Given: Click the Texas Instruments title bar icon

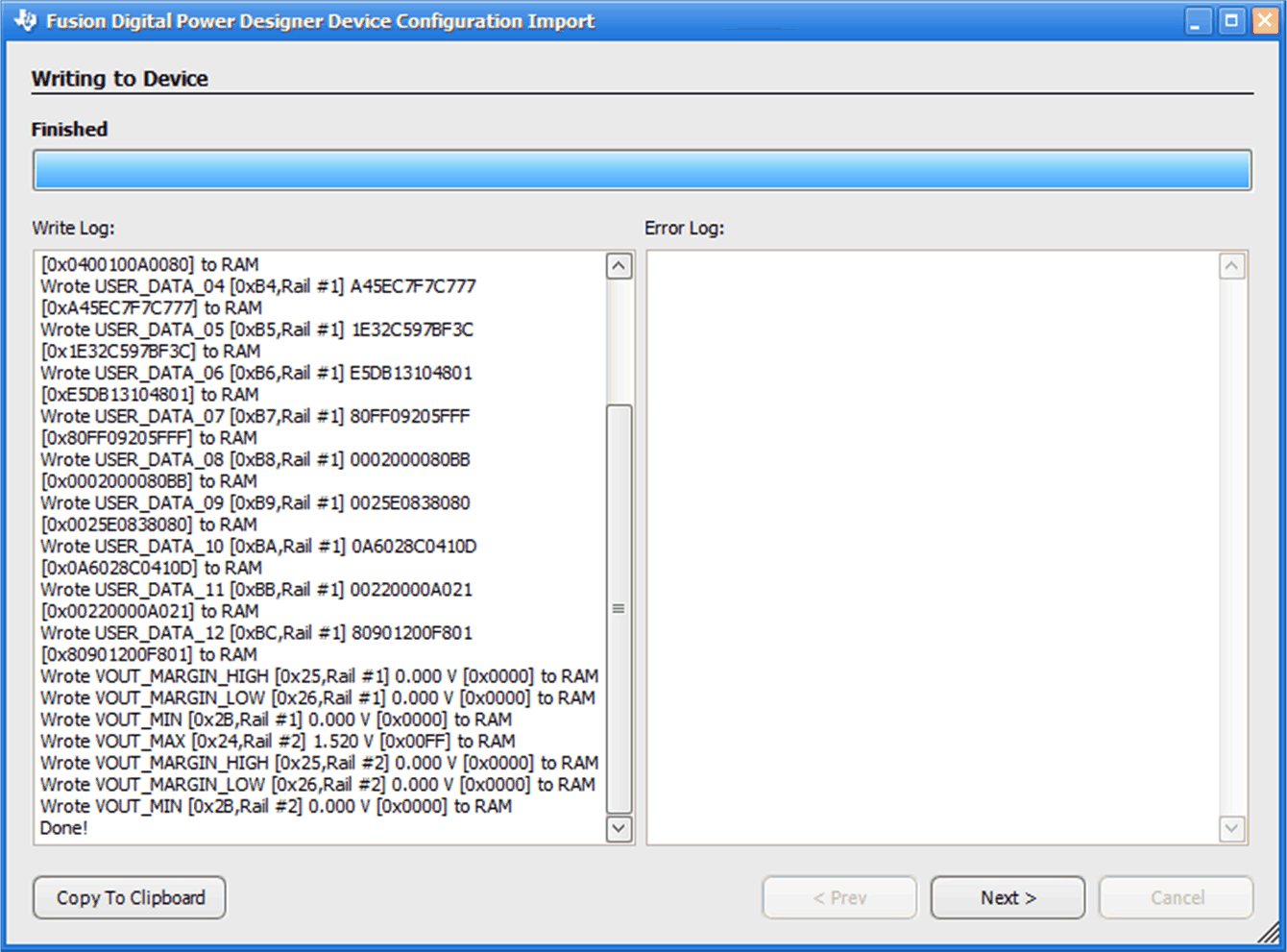Looking at the screenshot, I should [25, 20].
